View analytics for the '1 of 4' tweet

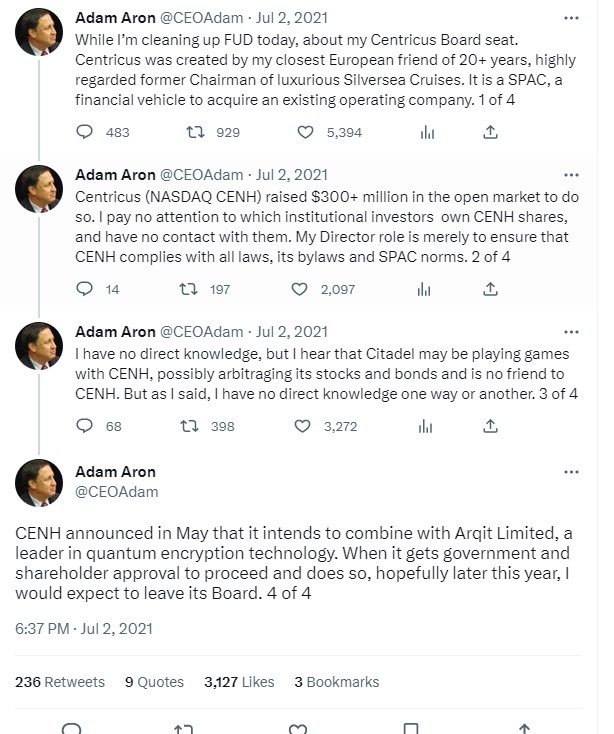[x=427, y=132]
